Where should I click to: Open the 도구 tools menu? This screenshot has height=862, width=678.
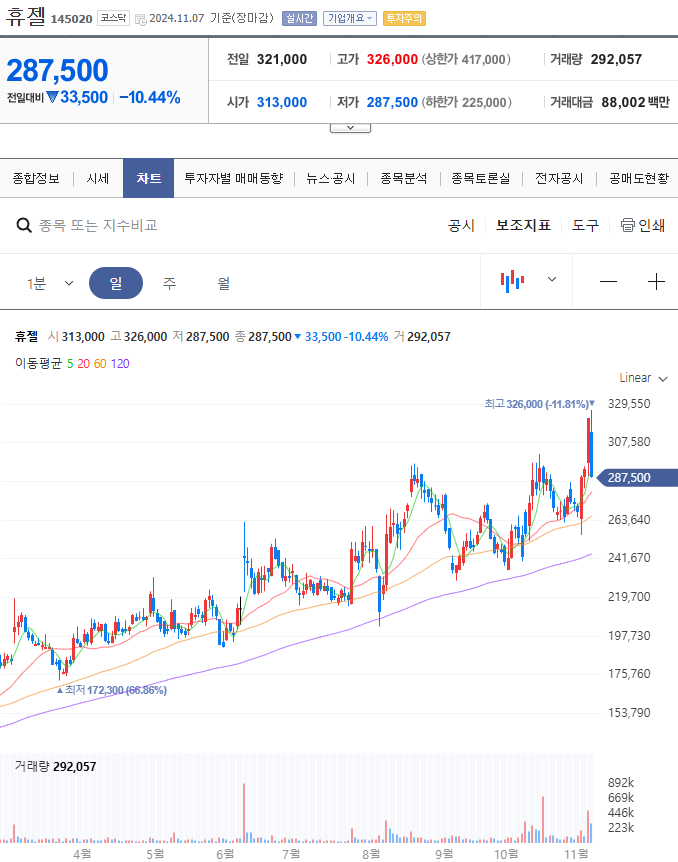(585, 225)
